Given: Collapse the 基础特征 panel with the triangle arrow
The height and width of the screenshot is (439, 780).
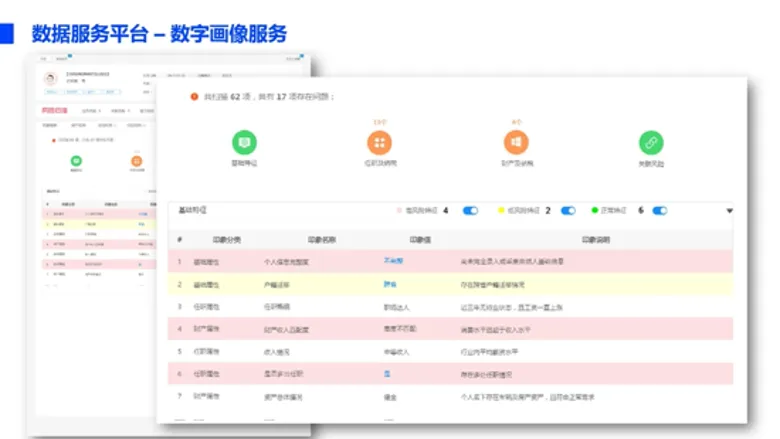Looking at the screenshot, I should [729, 211].
